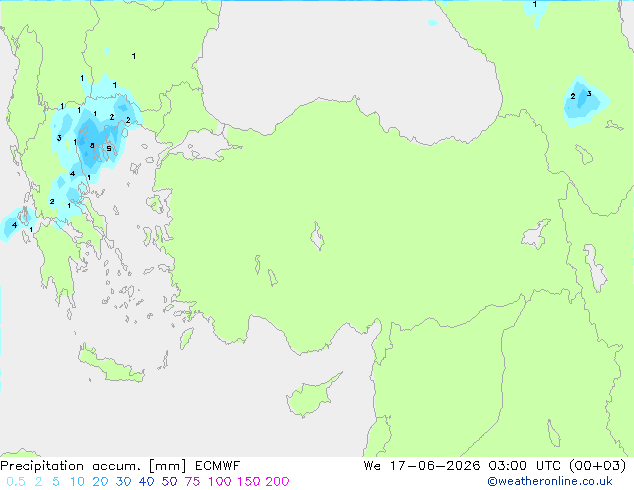Click the 75 mm legend value
634x490 pixels.
[x=192, y=482]
